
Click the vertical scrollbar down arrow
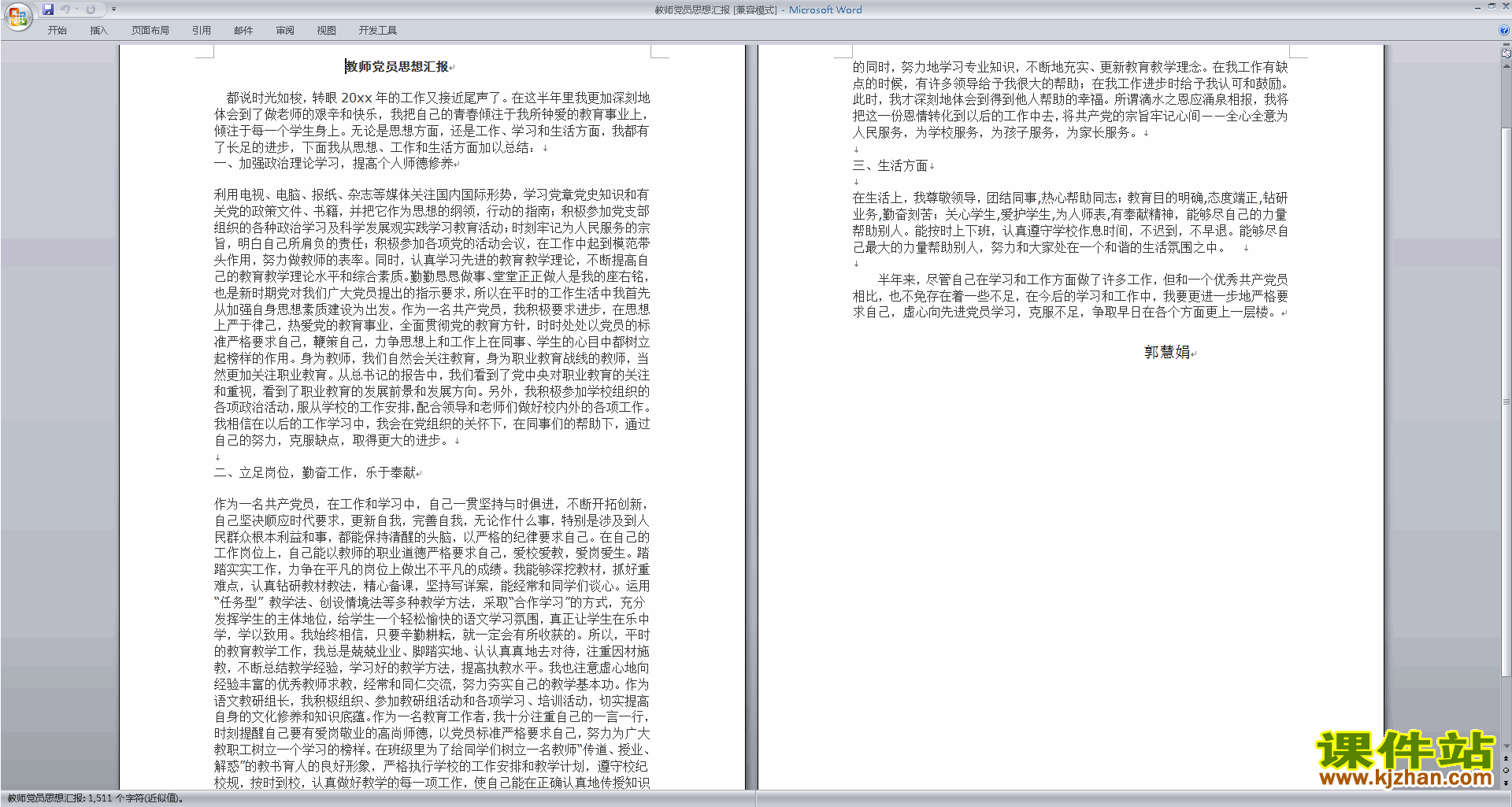click(x=1506, y=746)
